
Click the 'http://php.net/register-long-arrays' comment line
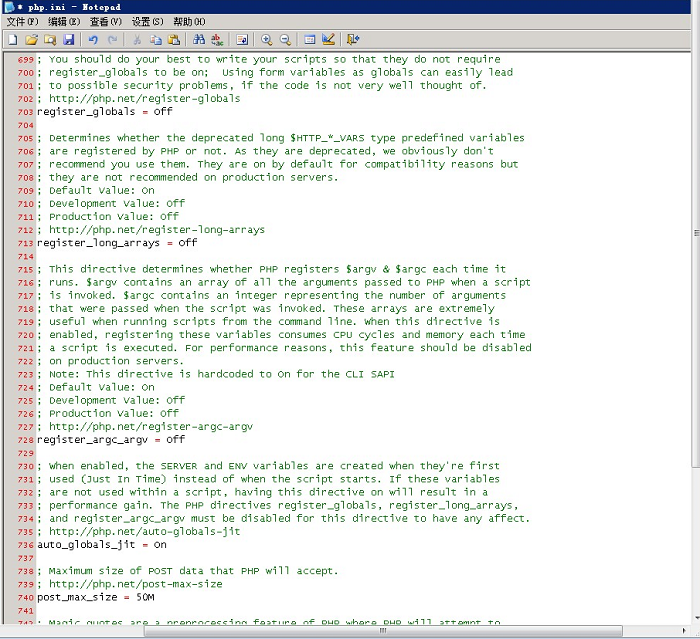pyautogui.click(x=151, y=230)
